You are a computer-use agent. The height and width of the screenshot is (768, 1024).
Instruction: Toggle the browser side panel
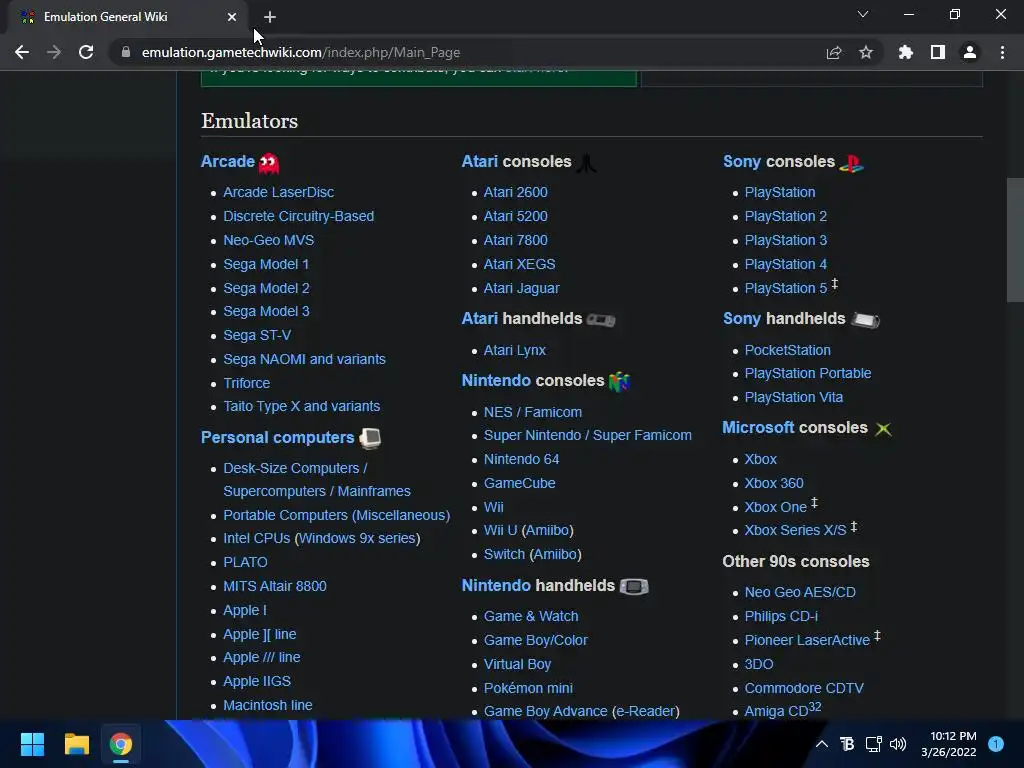click(938, 52)
